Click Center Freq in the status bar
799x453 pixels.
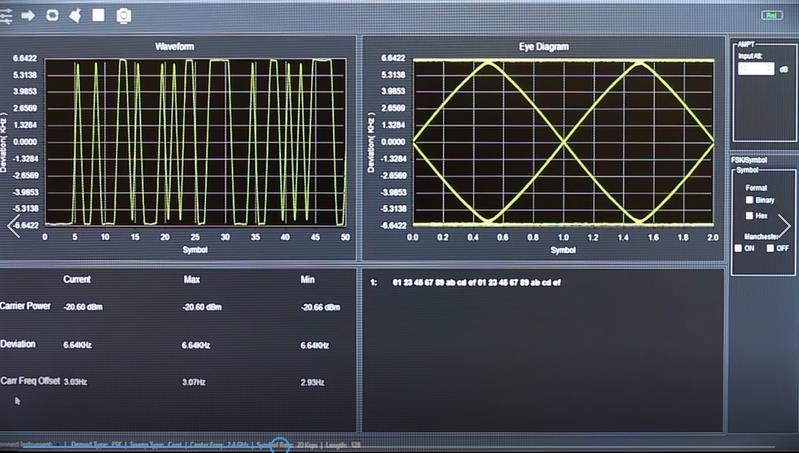218,445
